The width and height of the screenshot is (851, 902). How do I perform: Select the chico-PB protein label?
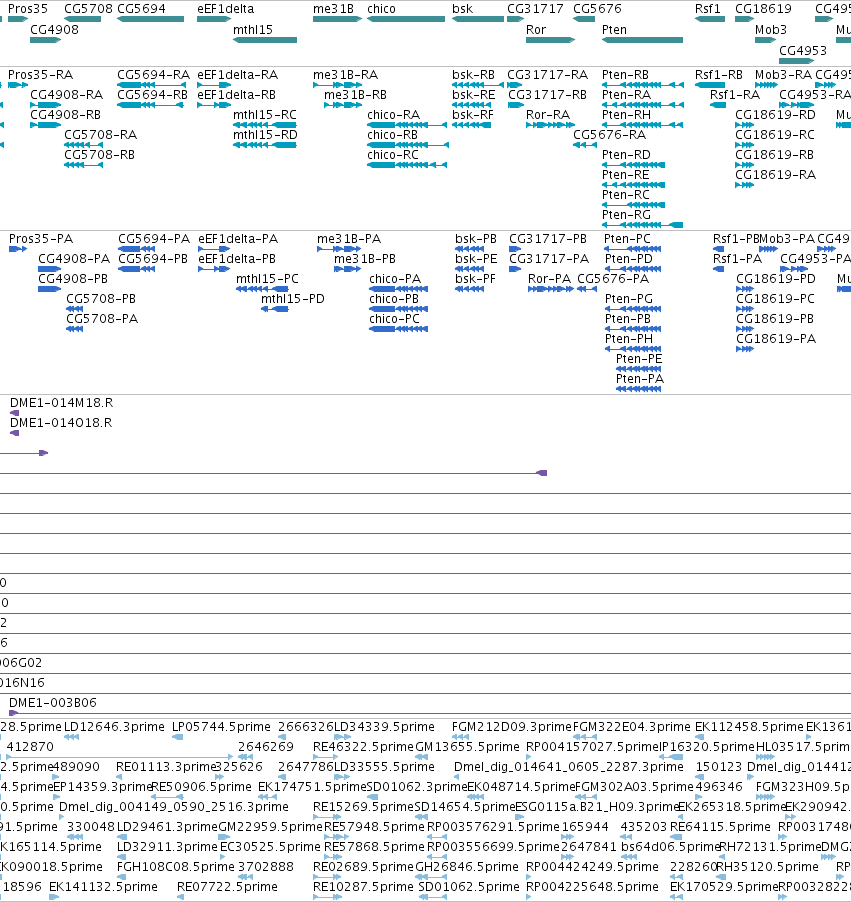[394, 299]
